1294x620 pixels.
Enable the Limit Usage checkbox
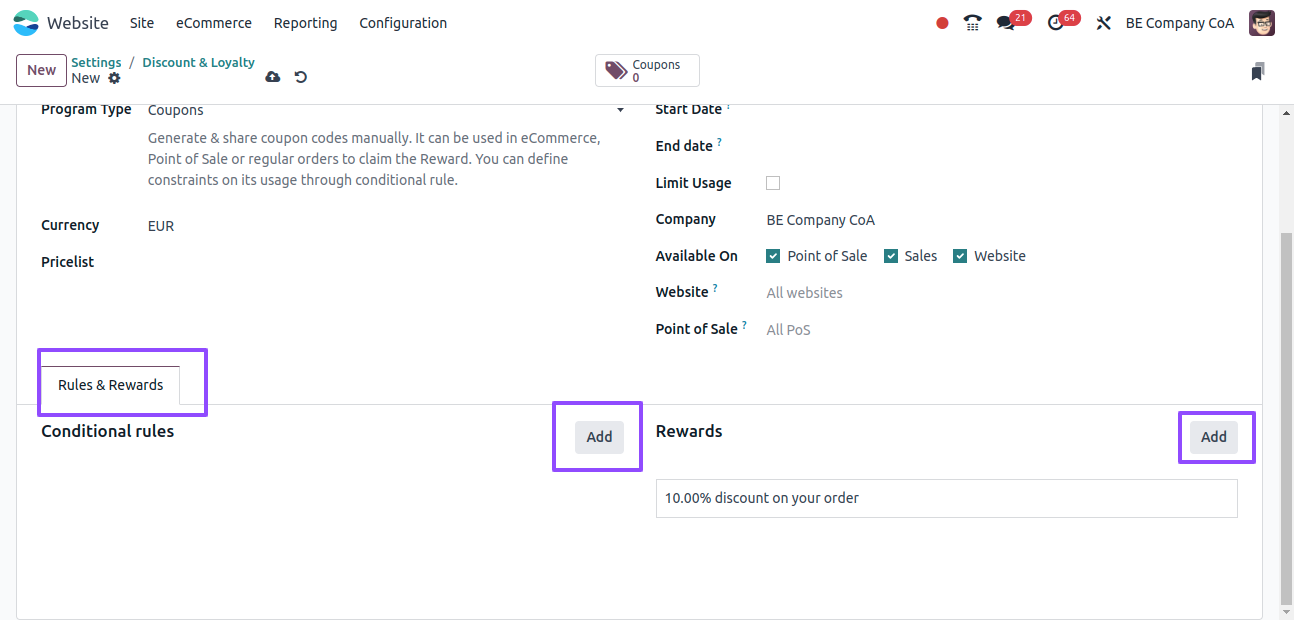pyautogui.click(x=773, y=183)
